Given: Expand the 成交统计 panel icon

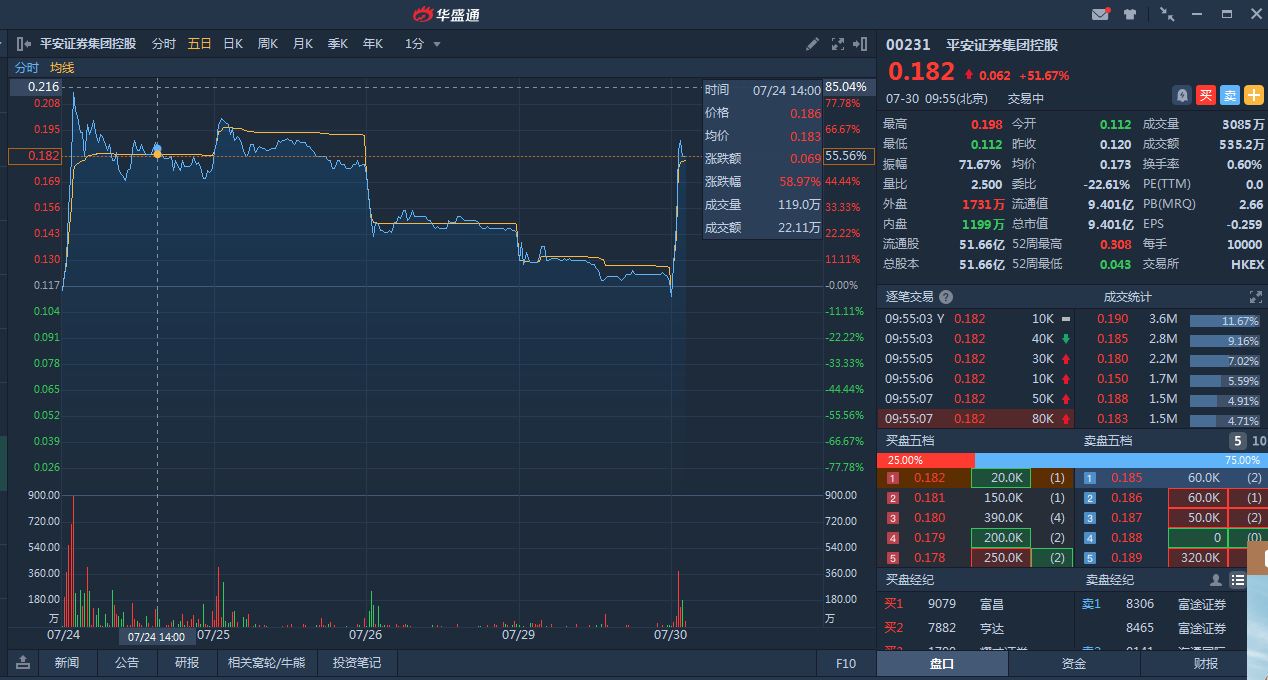Looking at the screenshot, I should pyautogui.click(x=1256, y=297).
